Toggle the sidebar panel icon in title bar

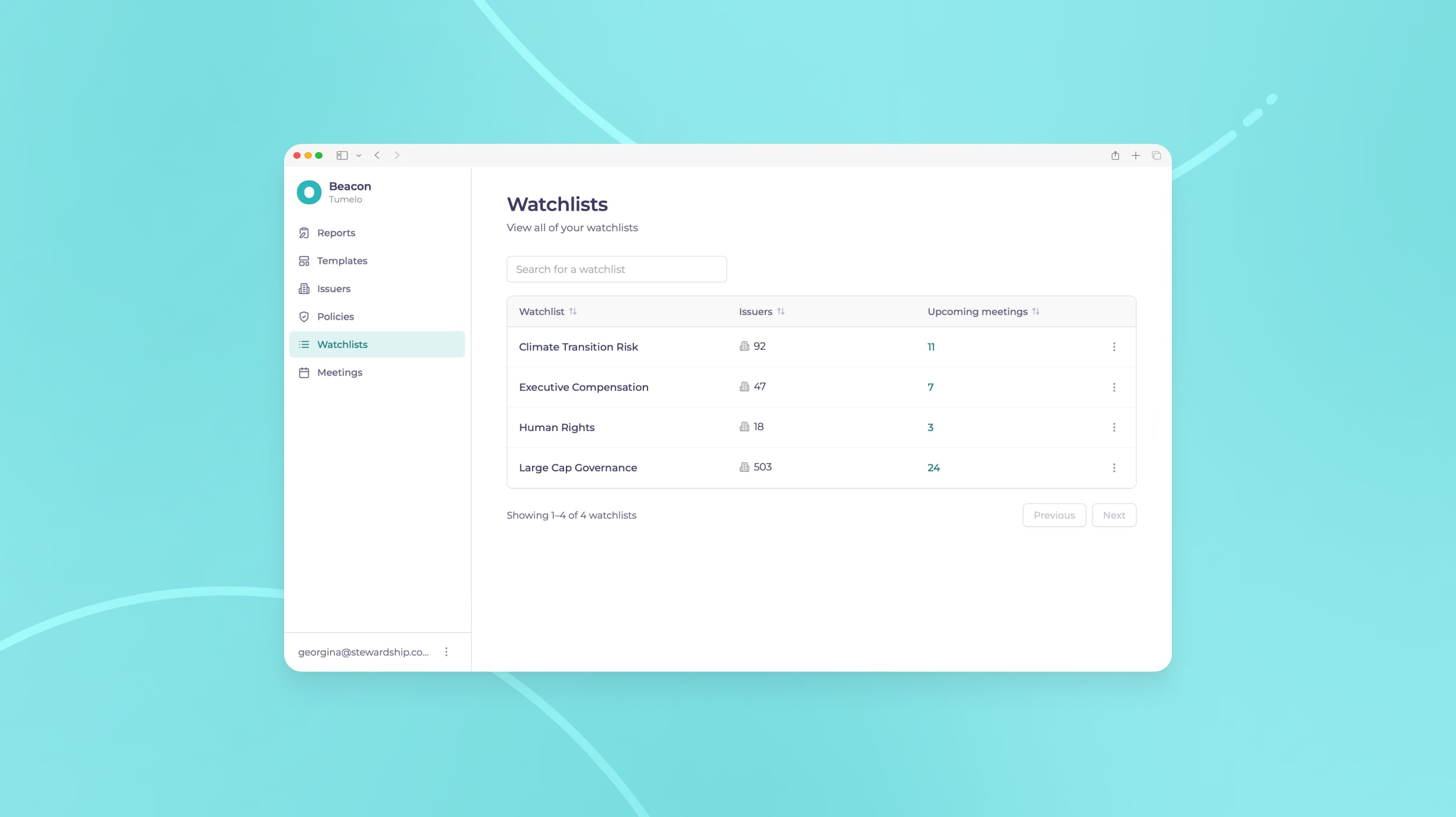[342, 155]
